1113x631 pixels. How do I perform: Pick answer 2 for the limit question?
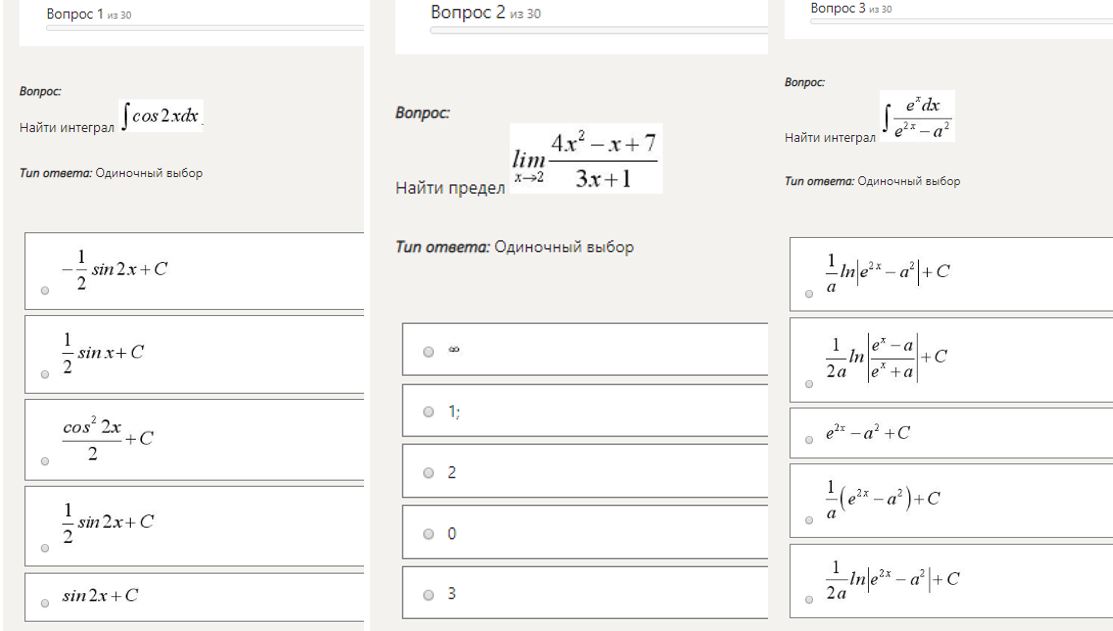point(428,473)
